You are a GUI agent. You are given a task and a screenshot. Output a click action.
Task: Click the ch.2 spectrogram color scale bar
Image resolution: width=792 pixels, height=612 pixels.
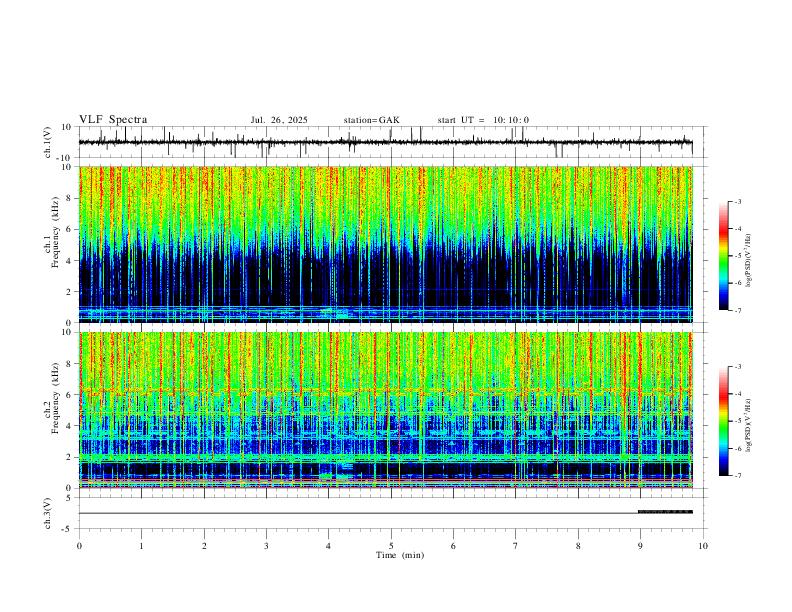pos(723,421)
